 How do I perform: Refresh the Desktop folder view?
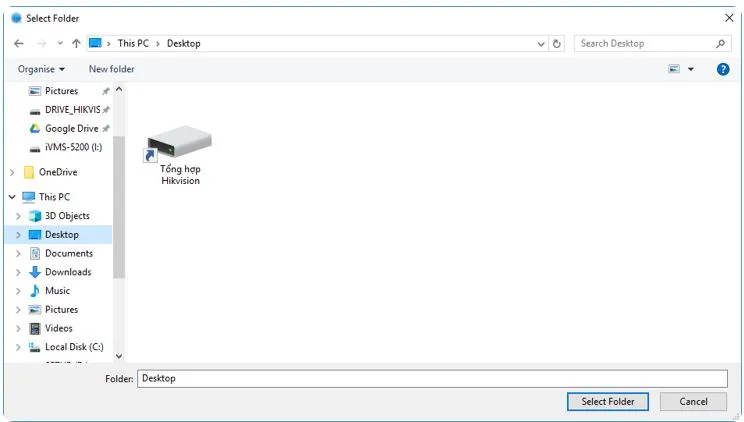(557, 44)
